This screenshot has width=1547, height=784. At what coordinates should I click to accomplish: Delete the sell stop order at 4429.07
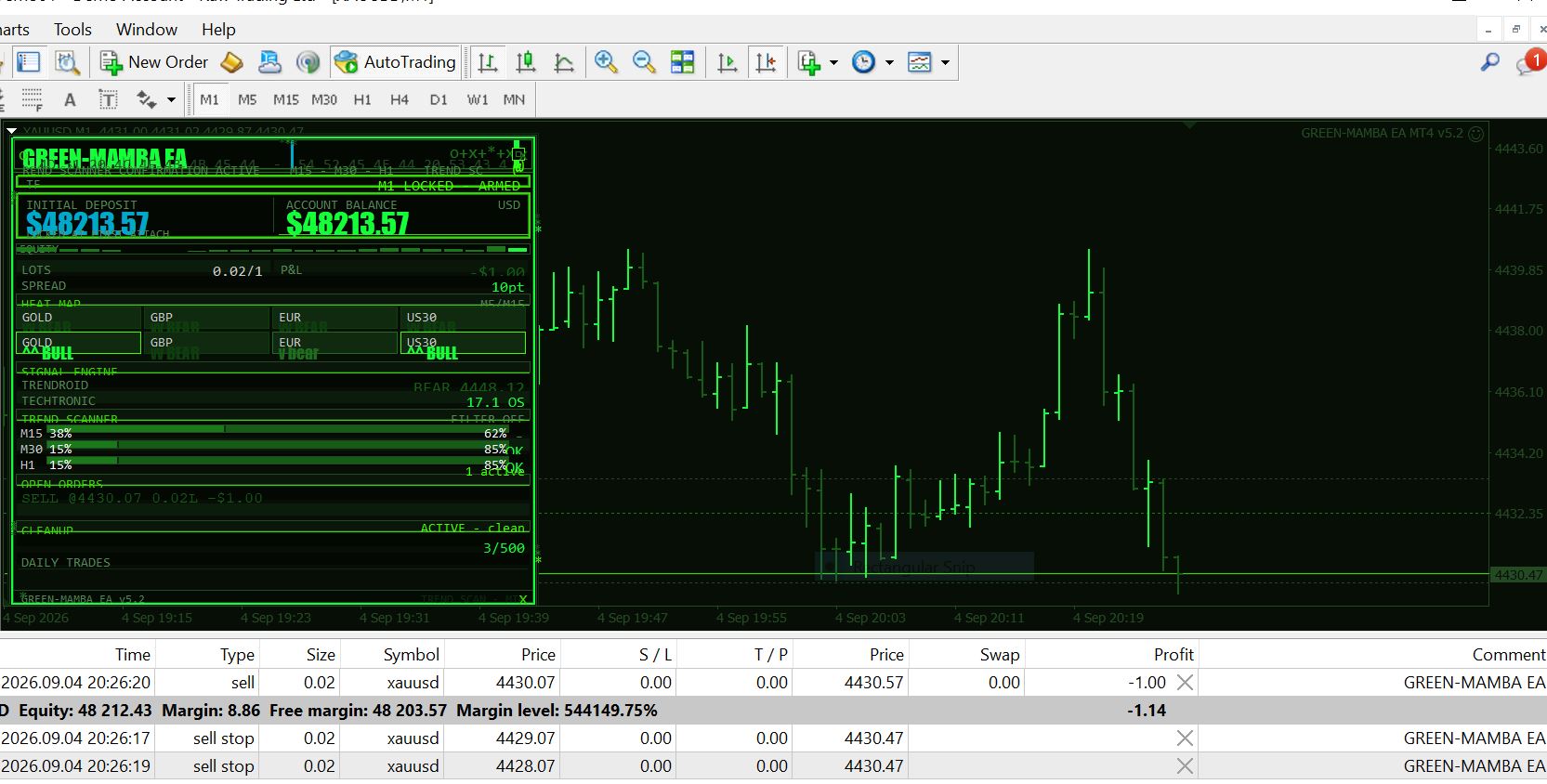click(1185, 738)
